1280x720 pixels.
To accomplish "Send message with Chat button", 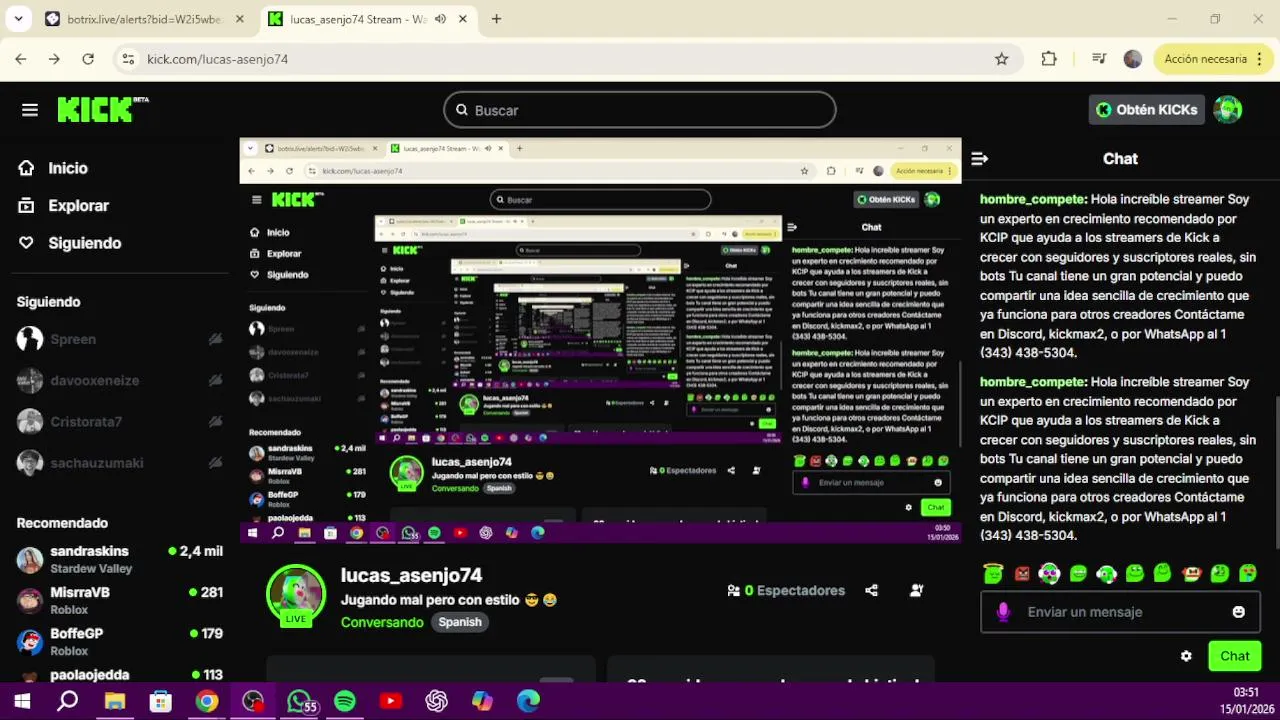I will pos(1234,656).
